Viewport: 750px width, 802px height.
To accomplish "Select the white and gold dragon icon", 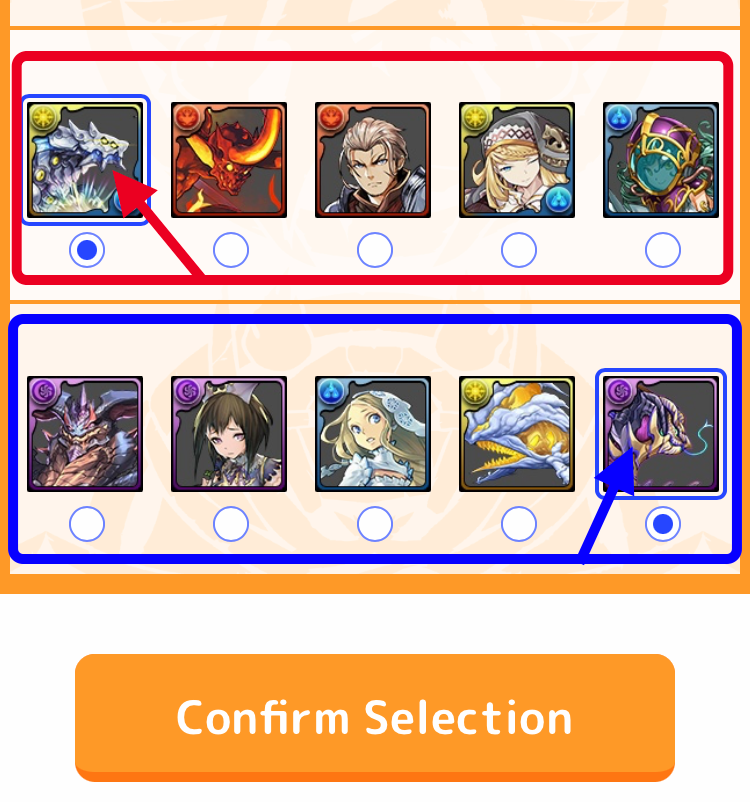I will [x=517, y=434].
